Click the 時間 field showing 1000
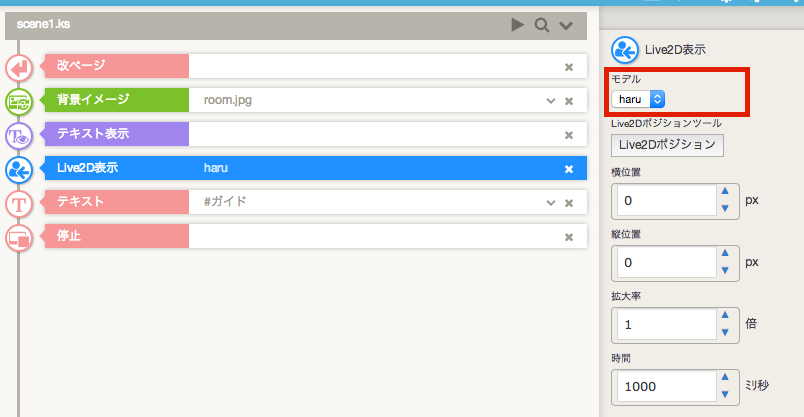 (x=663, y=386)
